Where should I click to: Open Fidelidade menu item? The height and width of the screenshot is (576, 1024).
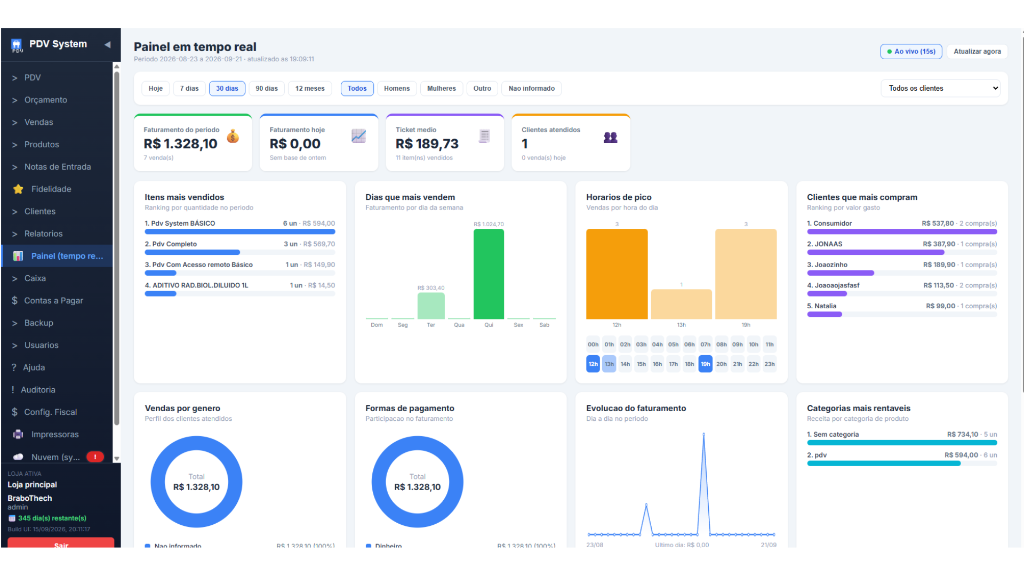[57, 189]
